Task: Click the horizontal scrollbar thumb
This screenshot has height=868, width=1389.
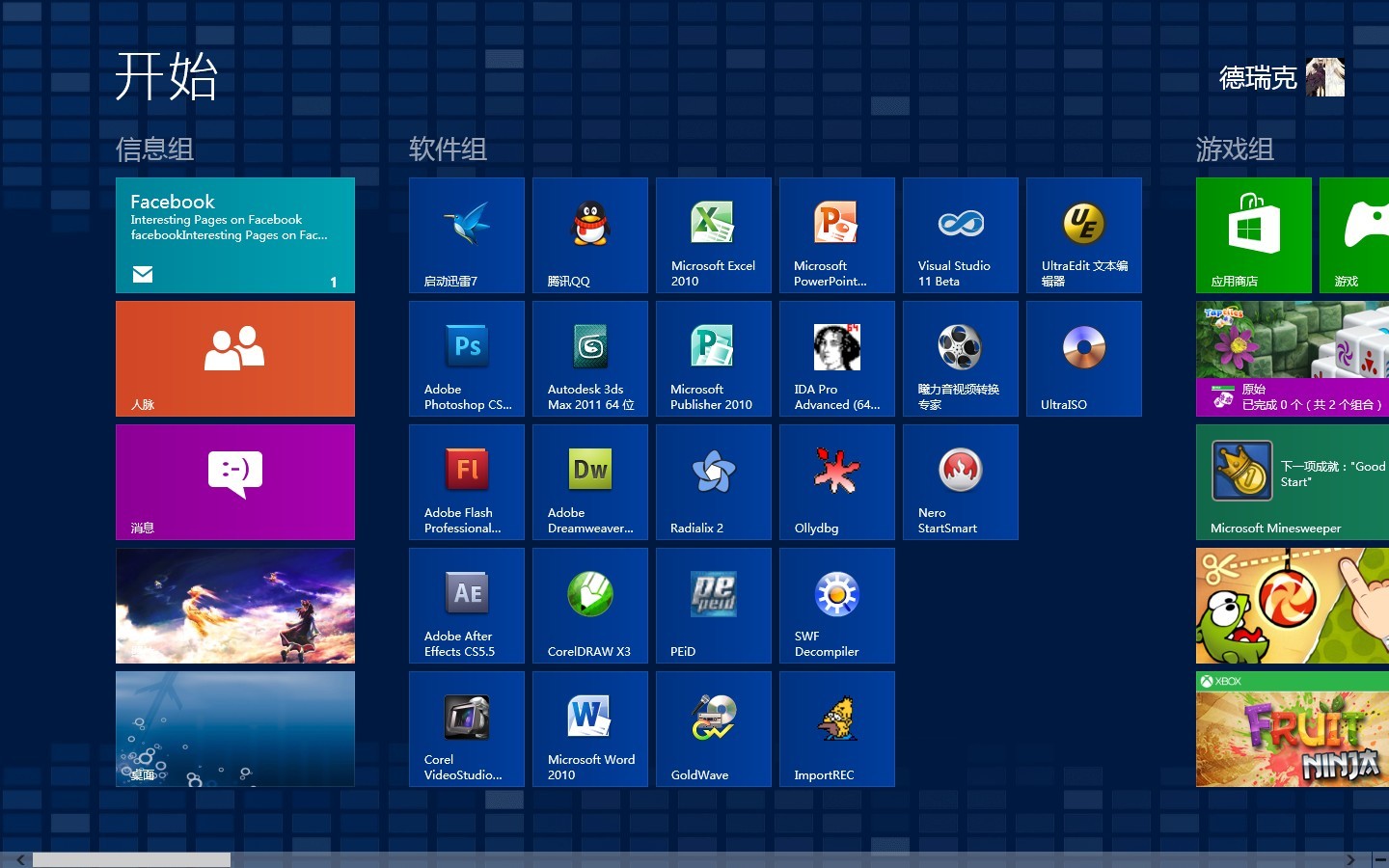Action: tap(132, 859)
